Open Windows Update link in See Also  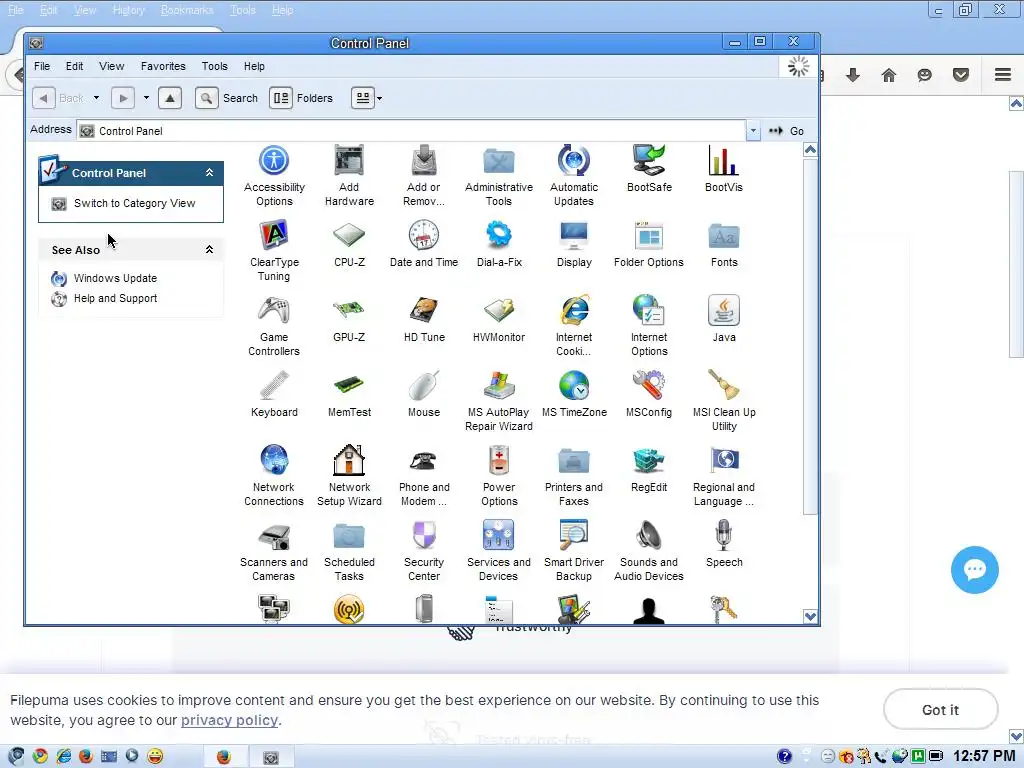pyautogui.click(x=115, y=278)
